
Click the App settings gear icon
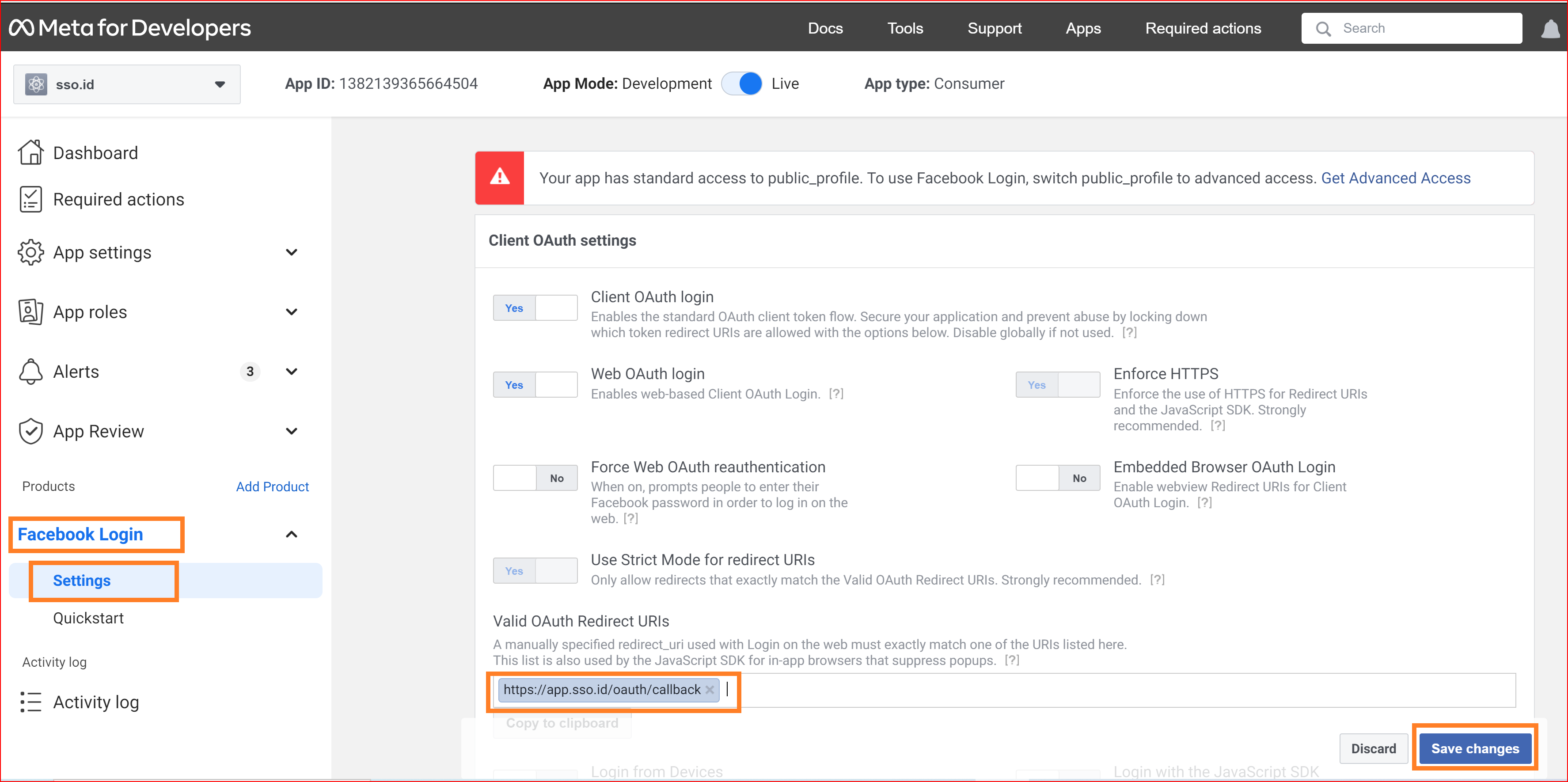click(30, 252)
